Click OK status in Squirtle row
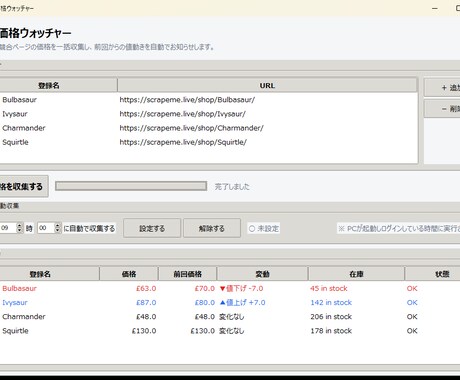Image resolution: width=460 pixels, height=380 pixels. pos(412,331)
